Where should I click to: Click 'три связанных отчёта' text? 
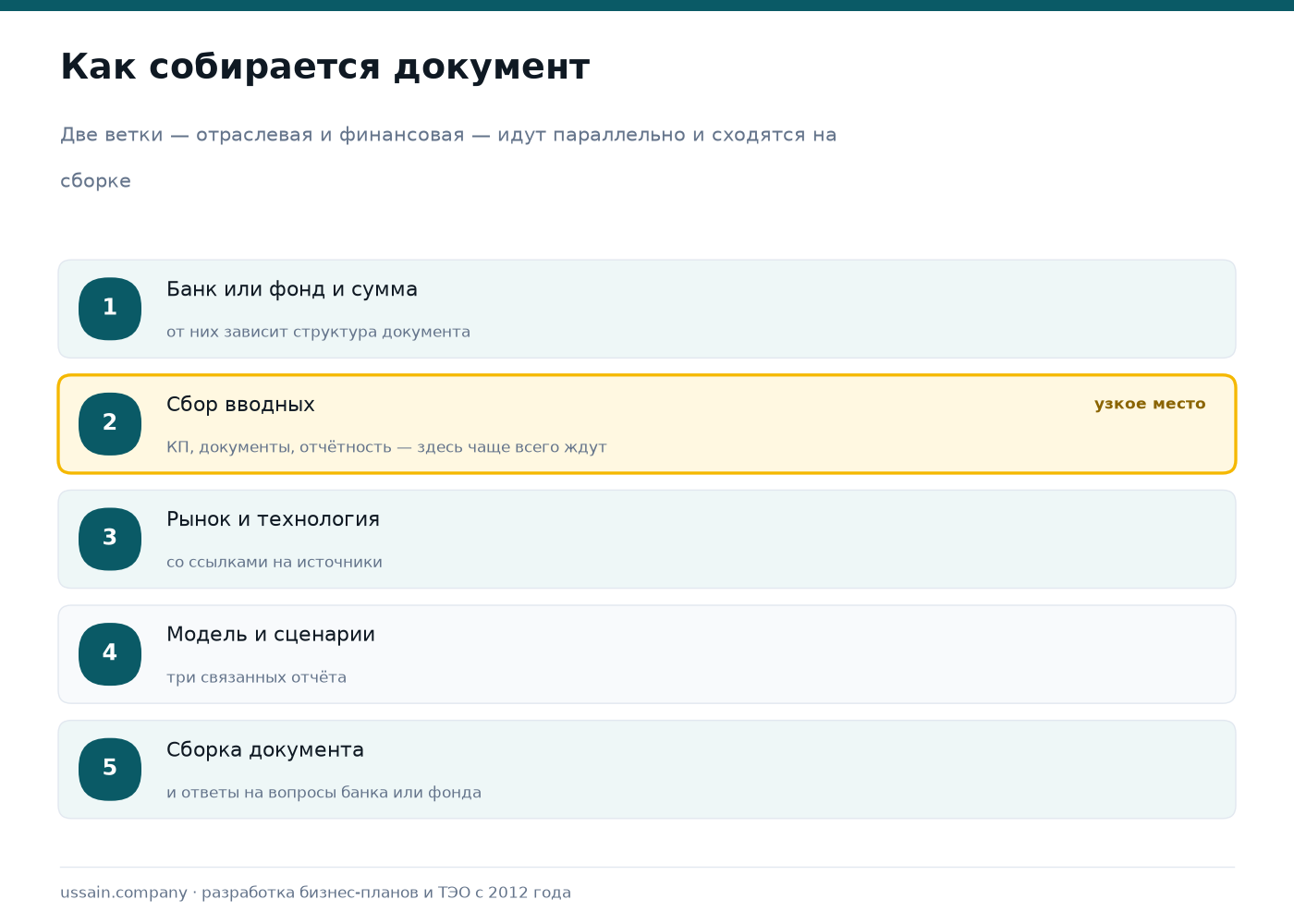256,677
